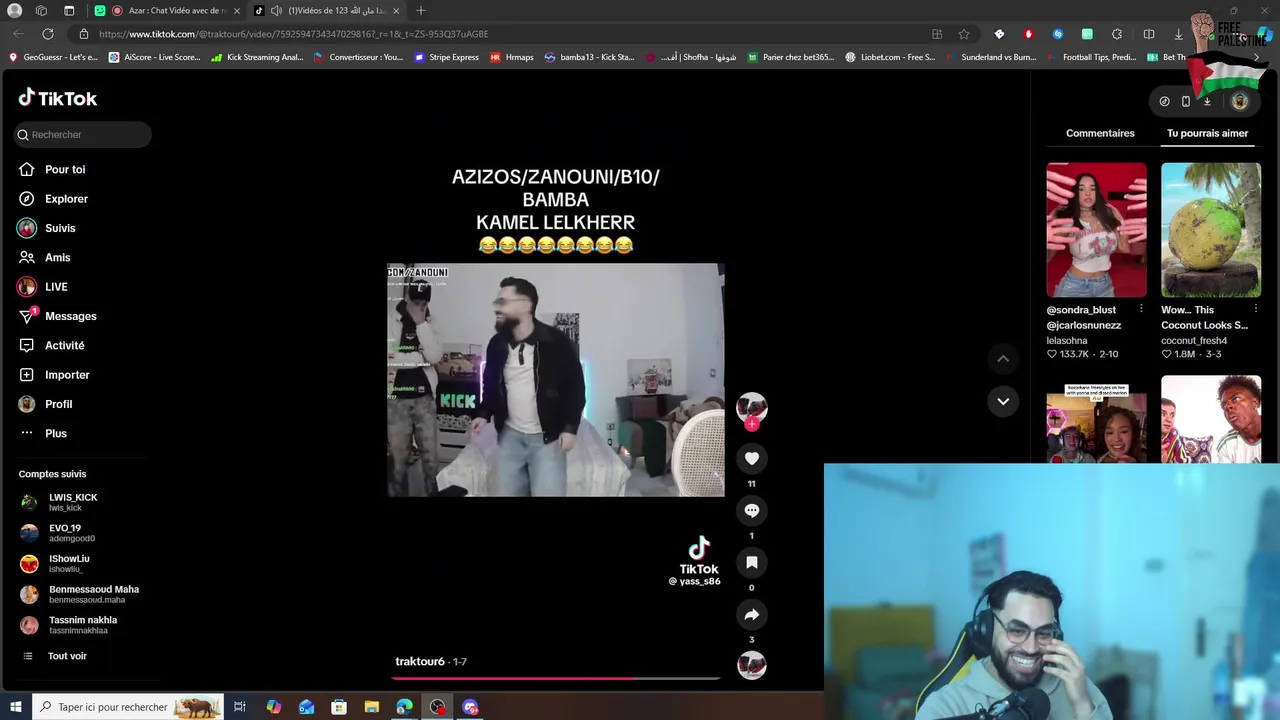This screenshot has width=1280, height=720.
Task: Seek on the red video progress bar
Action: 556,678
